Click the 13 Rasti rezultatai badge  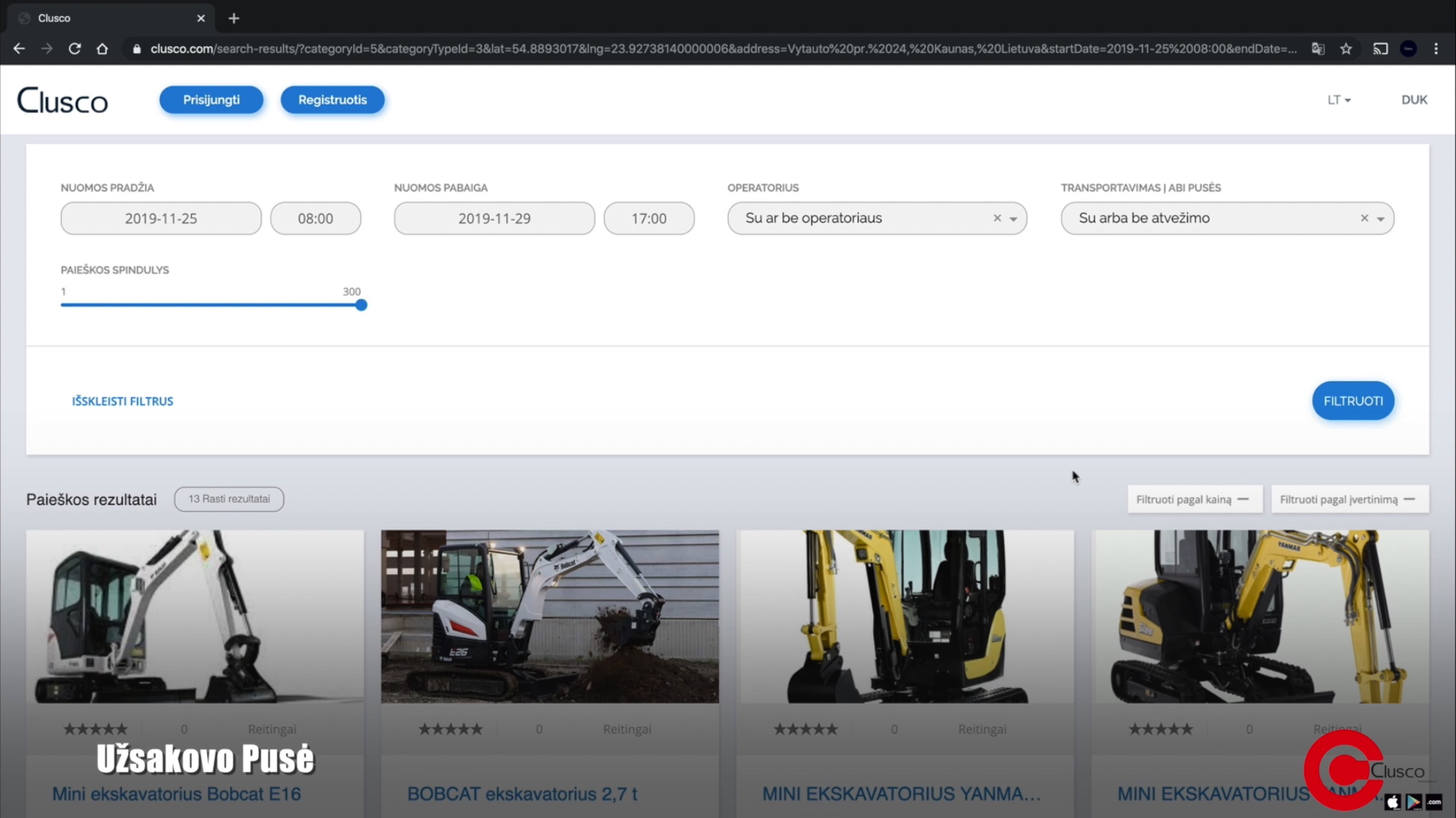pyautogui.click(x=229, y=499)
